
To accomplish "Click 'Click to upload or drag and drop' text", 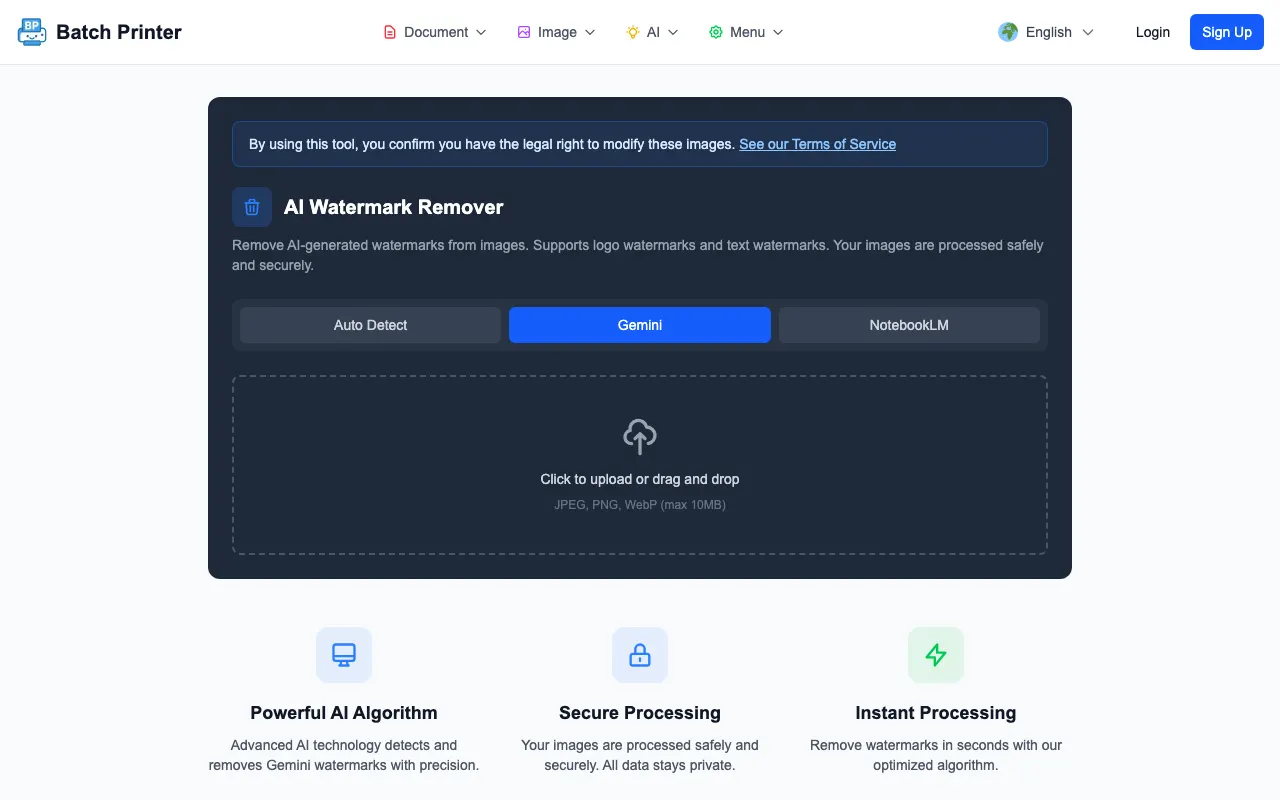I will (640, 479).
